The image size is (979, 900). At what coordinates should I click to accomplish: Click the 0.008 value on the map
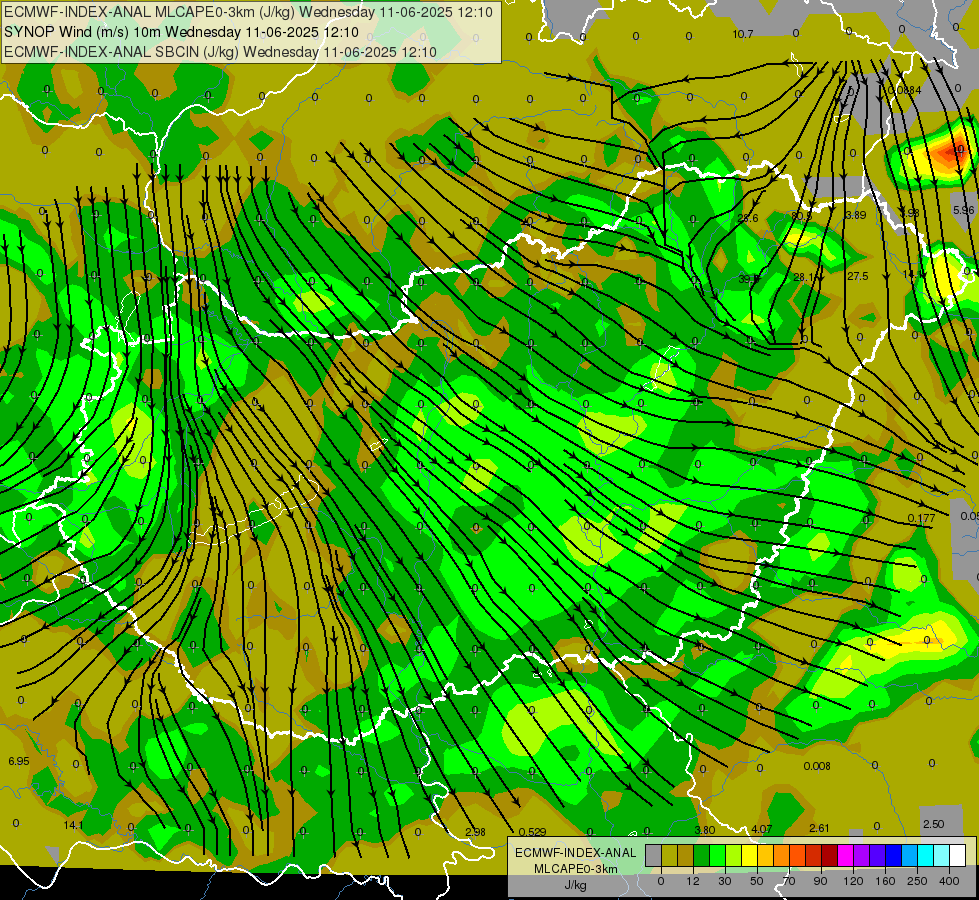click(817, 766)
